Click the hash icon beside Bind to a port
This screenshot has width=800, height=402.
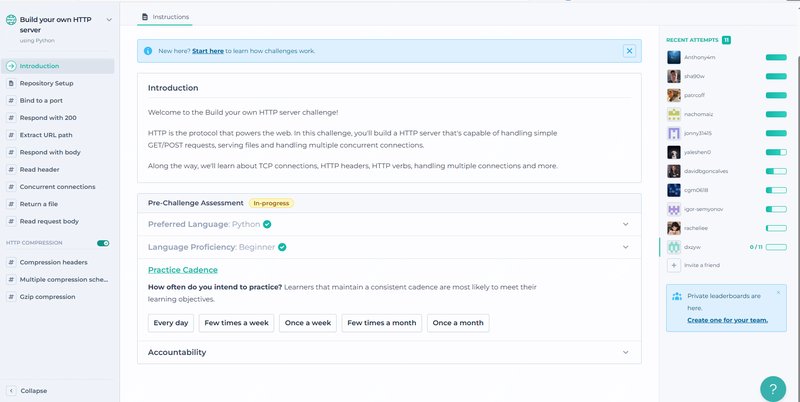pos(11,101)
